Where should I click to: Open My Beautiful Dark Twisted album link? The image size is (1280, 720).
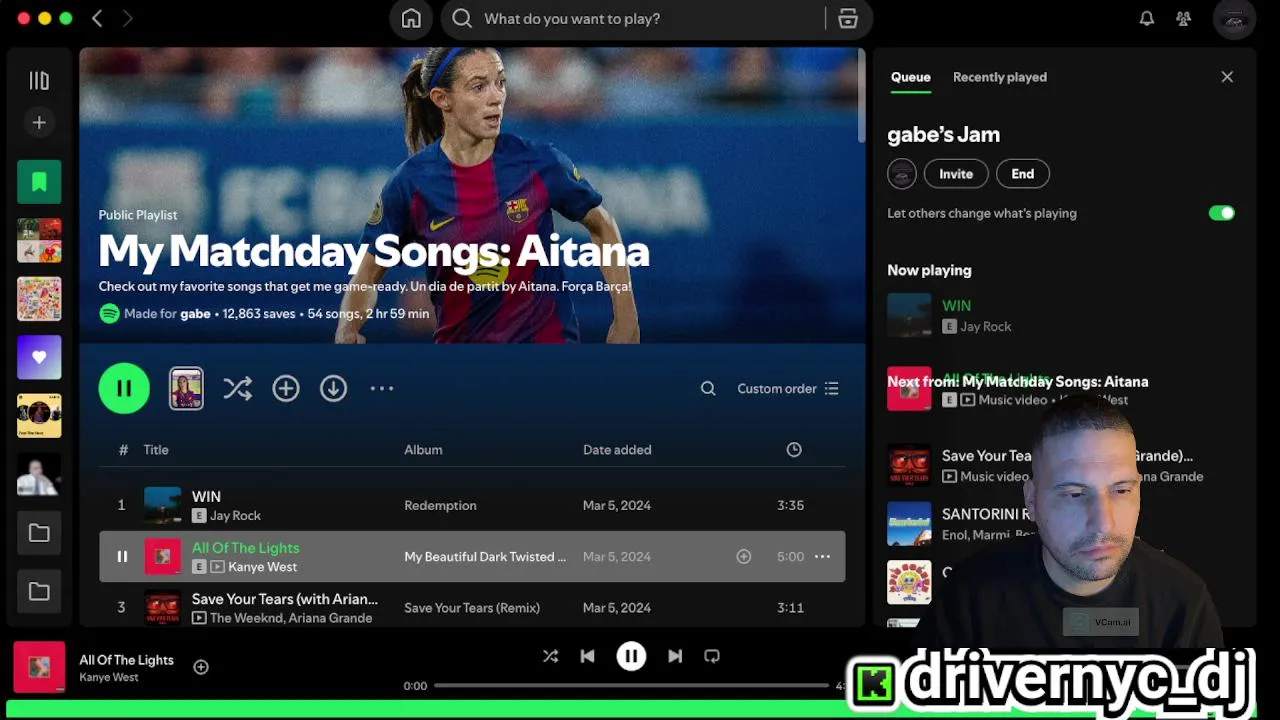485,557
